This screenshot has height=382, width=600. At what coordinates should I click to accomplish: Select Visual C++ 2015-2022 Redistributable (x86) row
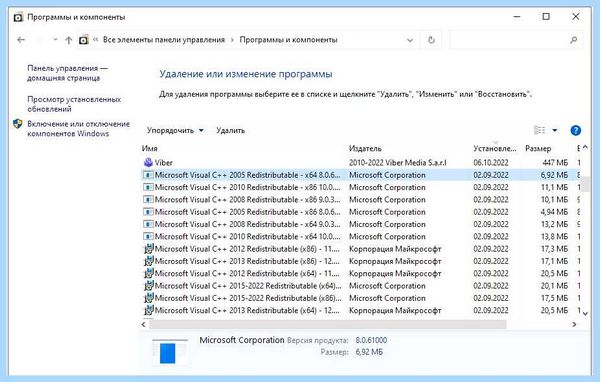pyautogui.click(x=362, y=298)
